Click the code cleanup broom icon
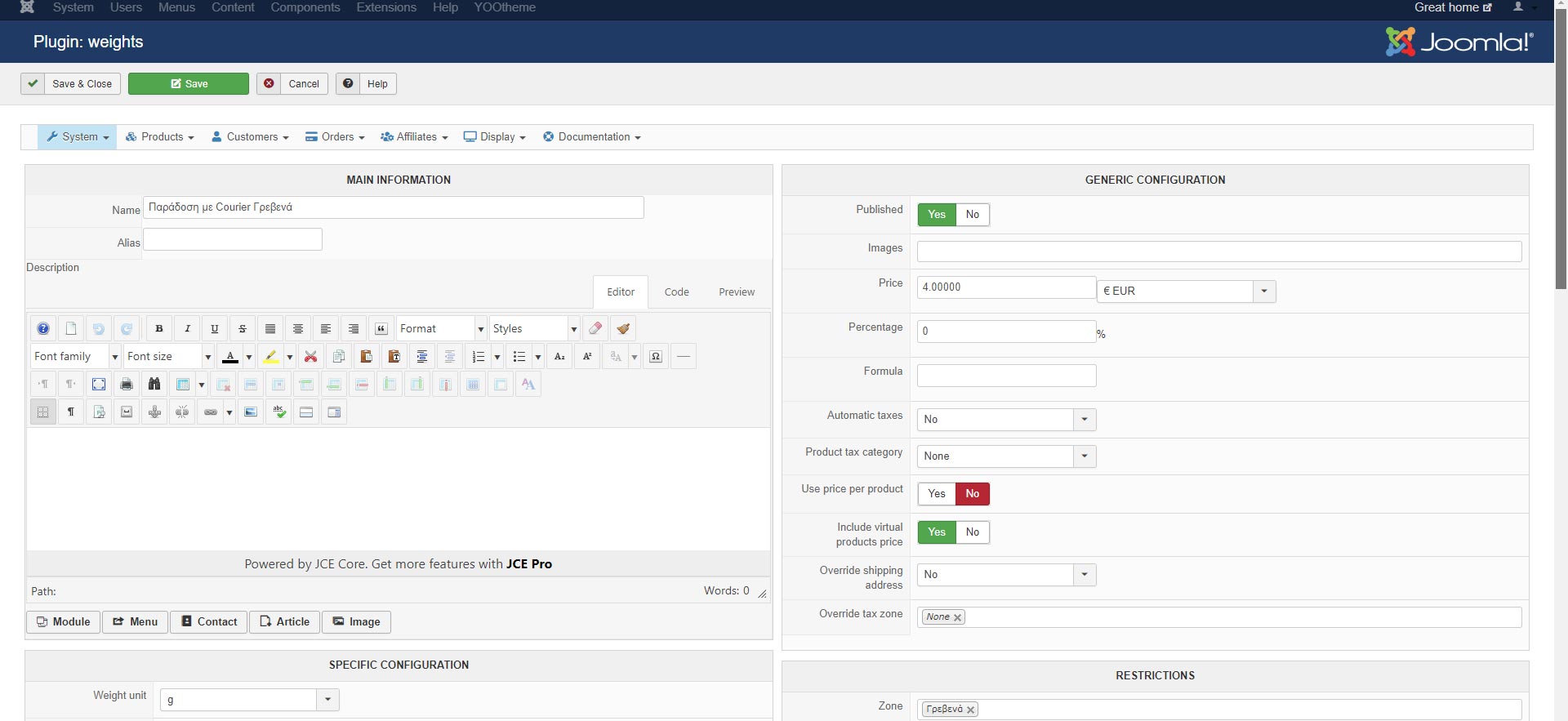The image size is (1568, 721). click(x=623, y=328)
